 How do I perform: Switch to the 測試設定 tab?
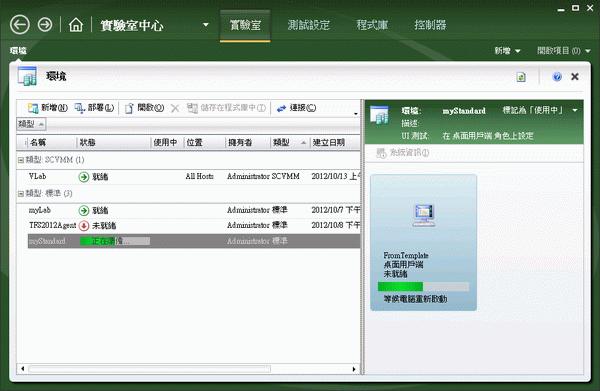(308, 25)
